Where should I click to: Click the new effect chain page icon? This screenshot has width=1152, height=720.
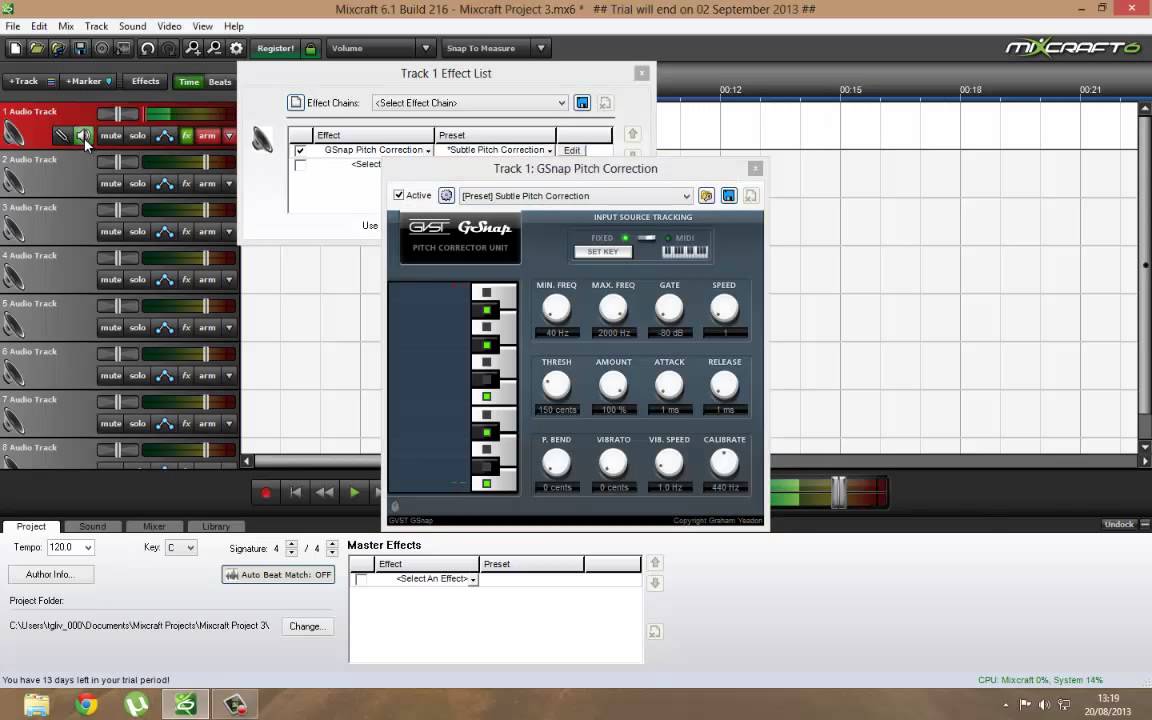click(295, 103)
